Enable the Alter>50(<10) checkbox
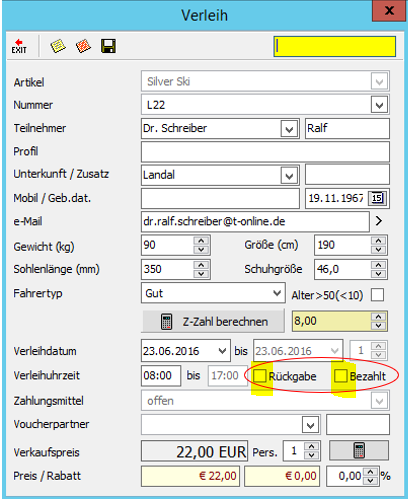Viewport: 410px width, 504px height. (x=377, y=295)
